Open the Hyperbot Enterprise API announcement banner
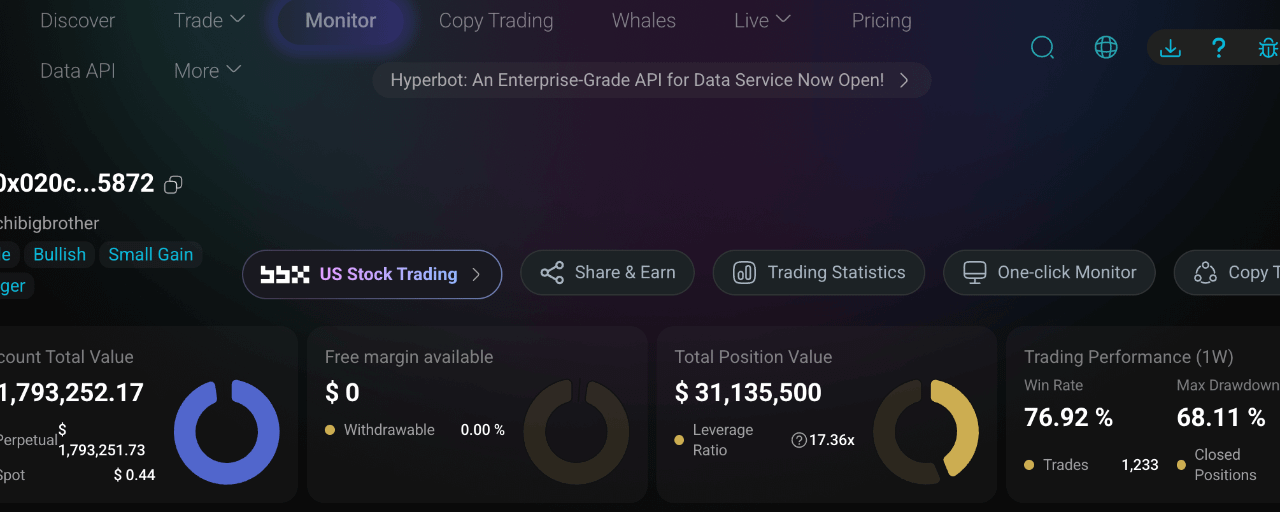The image size is (1280, 512). (x=651, y=80)
